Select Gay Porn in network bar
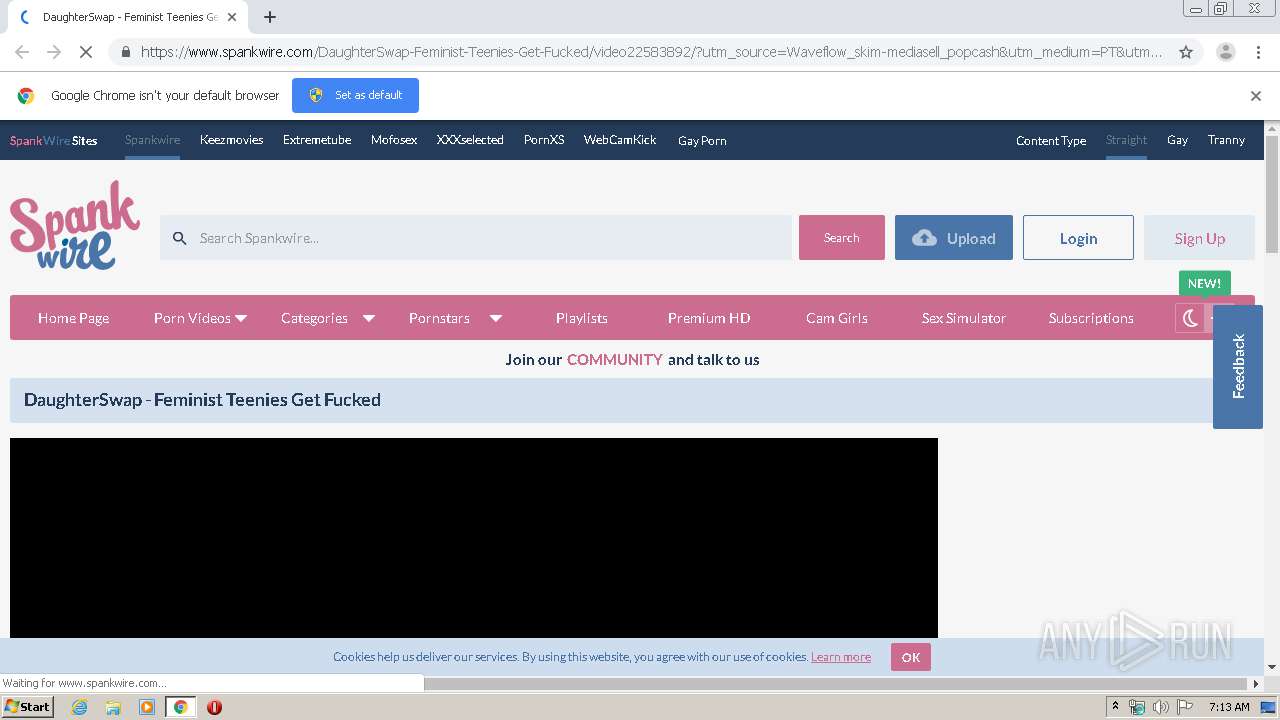This screenshot has width=1280, height=720. (x=702, y=141)
